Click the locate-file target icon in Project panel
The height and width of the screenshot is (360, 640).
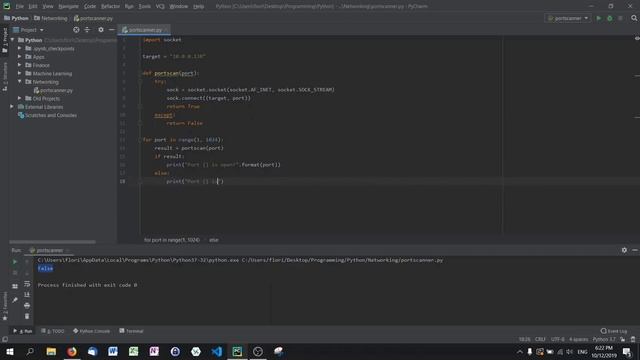point(76,30)
